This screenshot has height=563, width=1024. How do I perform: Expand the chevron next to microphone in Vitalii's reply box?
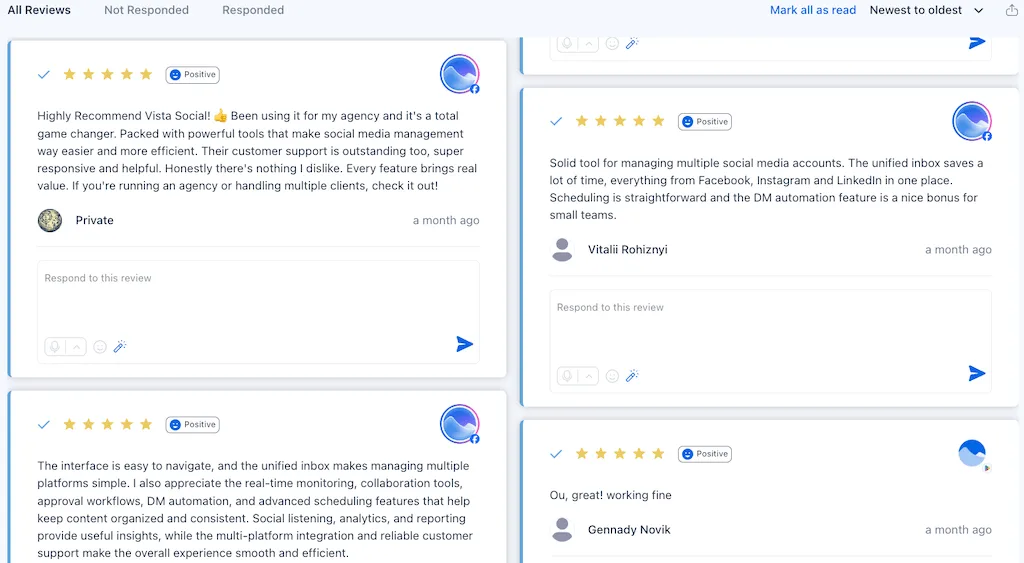pyautogui.click(x=588, y=376)
